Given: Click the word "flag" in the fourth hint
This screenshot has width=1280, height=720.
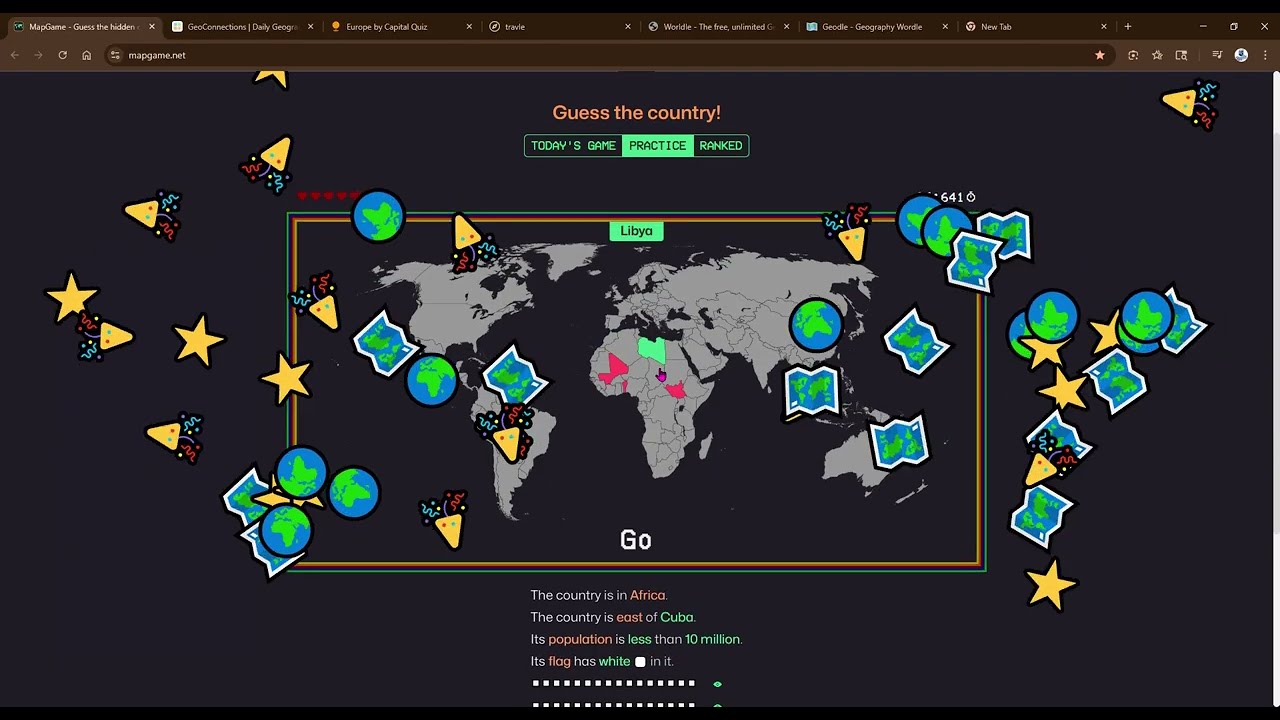Looking at the screenshot, I should pos(559,661).
